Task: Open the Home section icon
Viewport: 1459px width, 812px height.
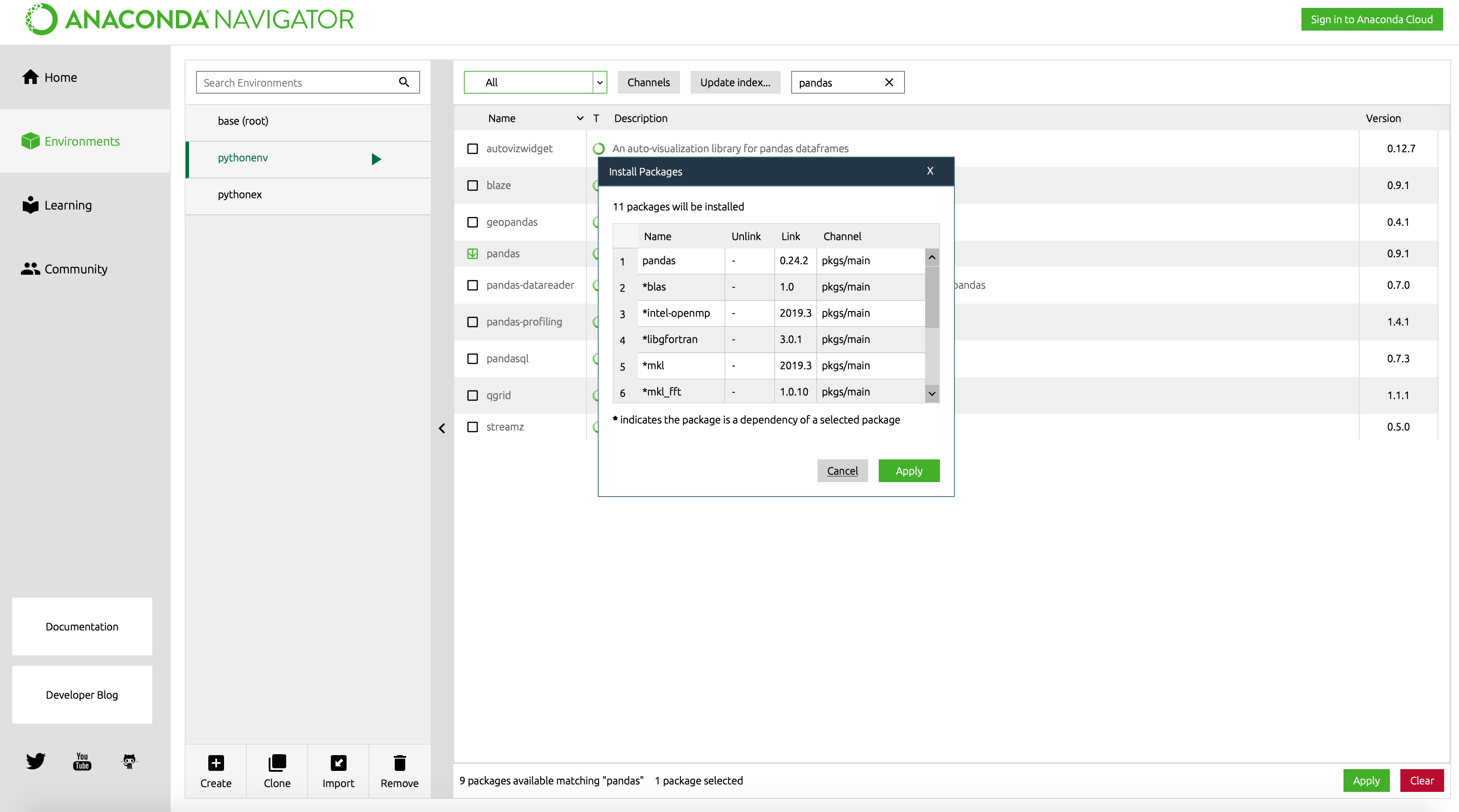Action: [31, 77]
